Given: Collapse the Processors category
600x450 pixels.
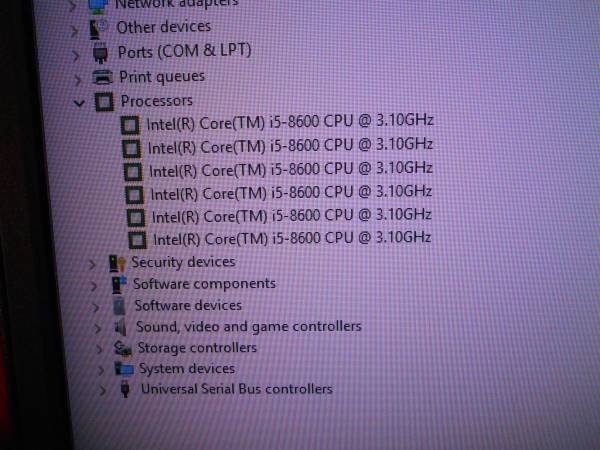Looking at the screenshot, I should coord(79,103).
